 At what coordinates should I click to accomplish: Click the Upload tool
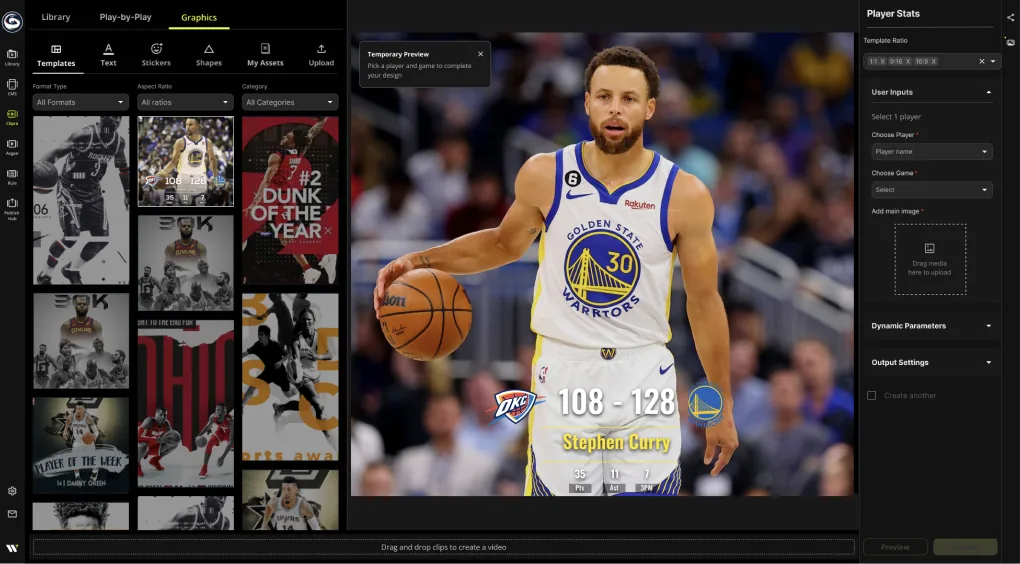click(321, 55)
